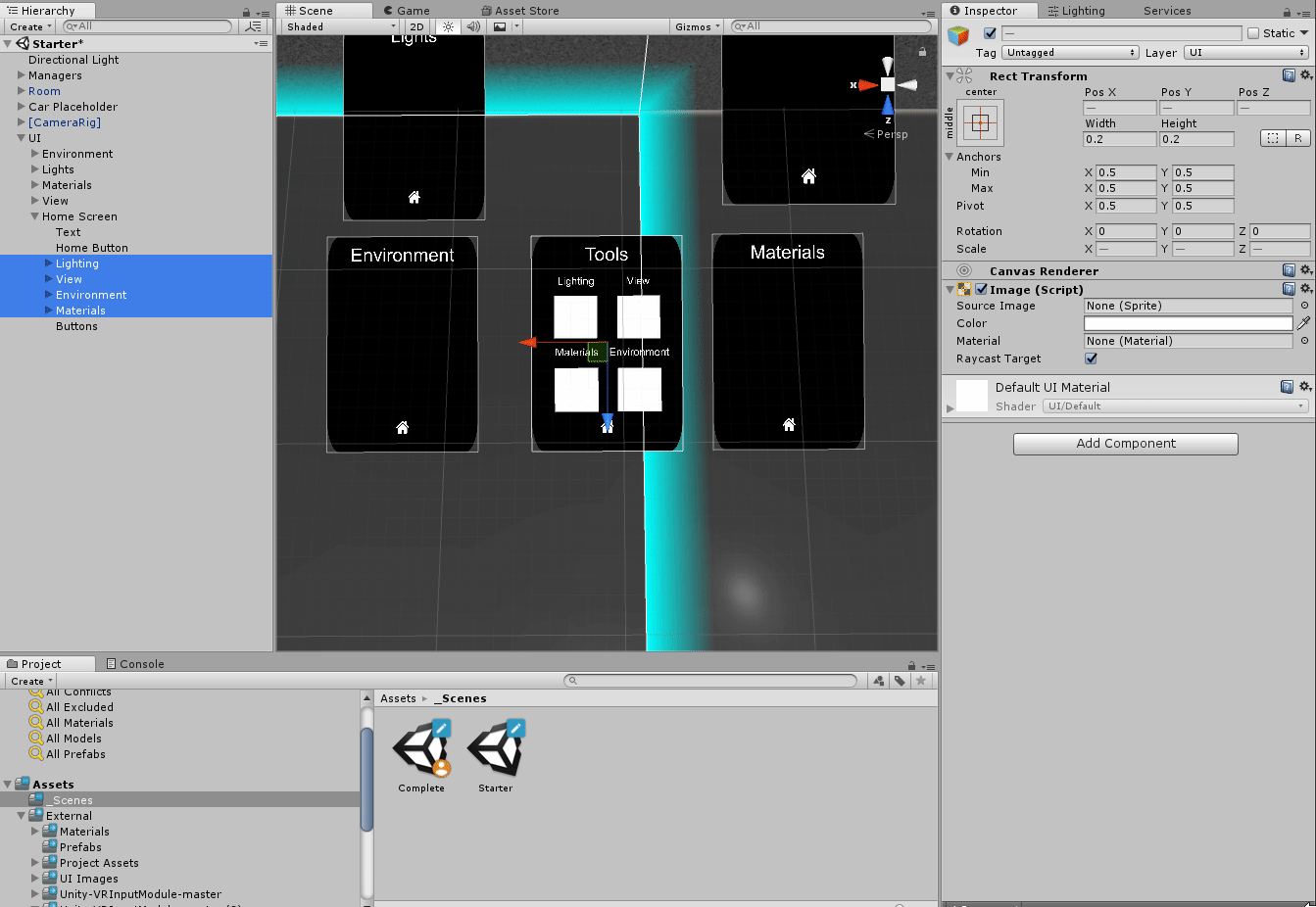Viewport: 1316px width, 907px height.
Task: Click the Rect Transform anchor preset box
Action: 981,123
